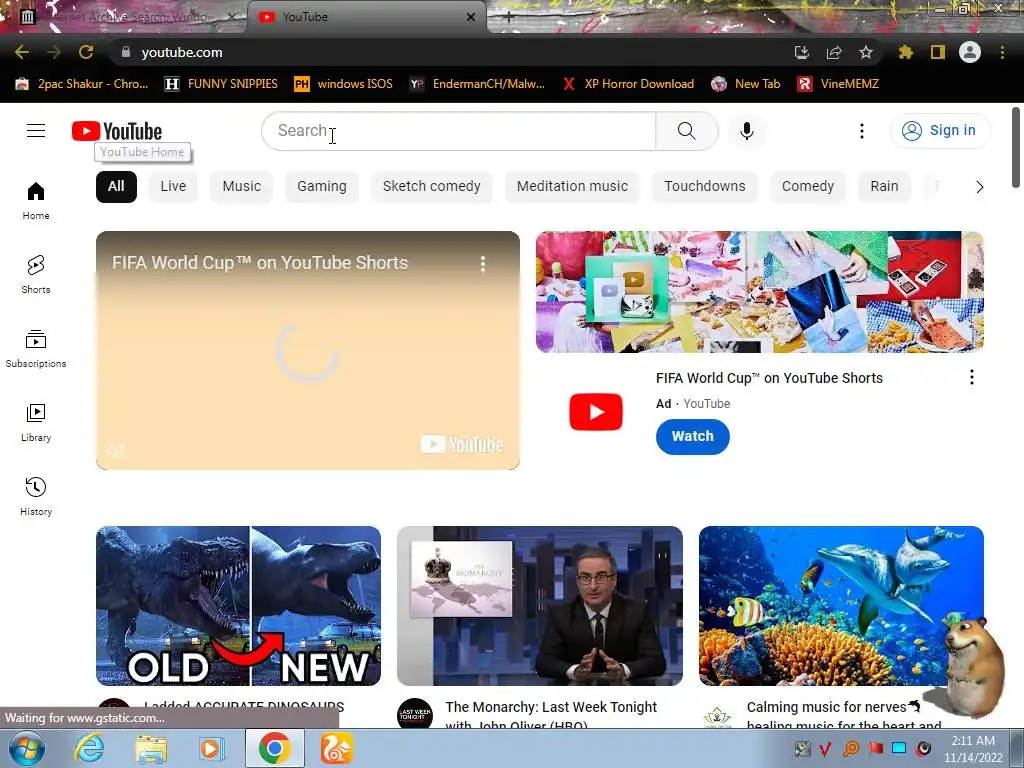Viewport: 1024px width, 768px height.
Task: Open the YouTube hamburger guide menu
Action: [36, 131]
